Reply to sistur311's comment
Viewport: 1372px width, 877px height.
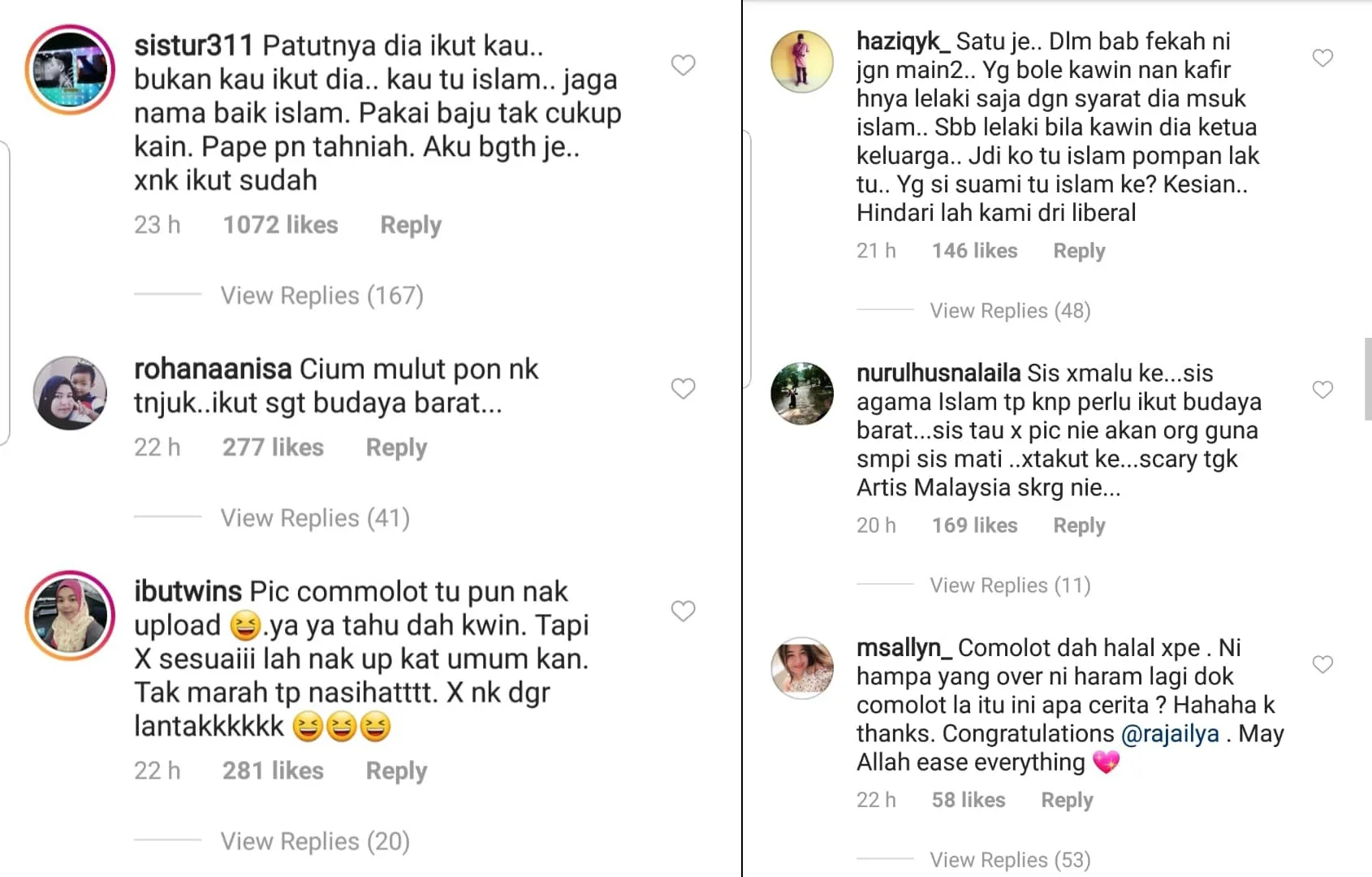pyautogui.click(x=411, y=225)
